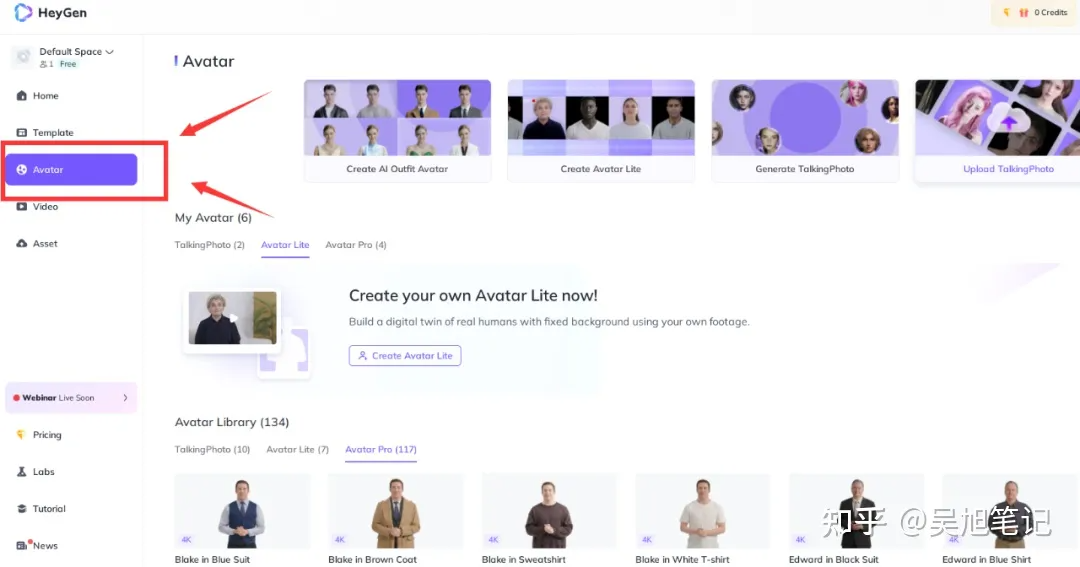Click the Free plan badge
This screenshot has width=1080, height=567.
tap(68, 64)
